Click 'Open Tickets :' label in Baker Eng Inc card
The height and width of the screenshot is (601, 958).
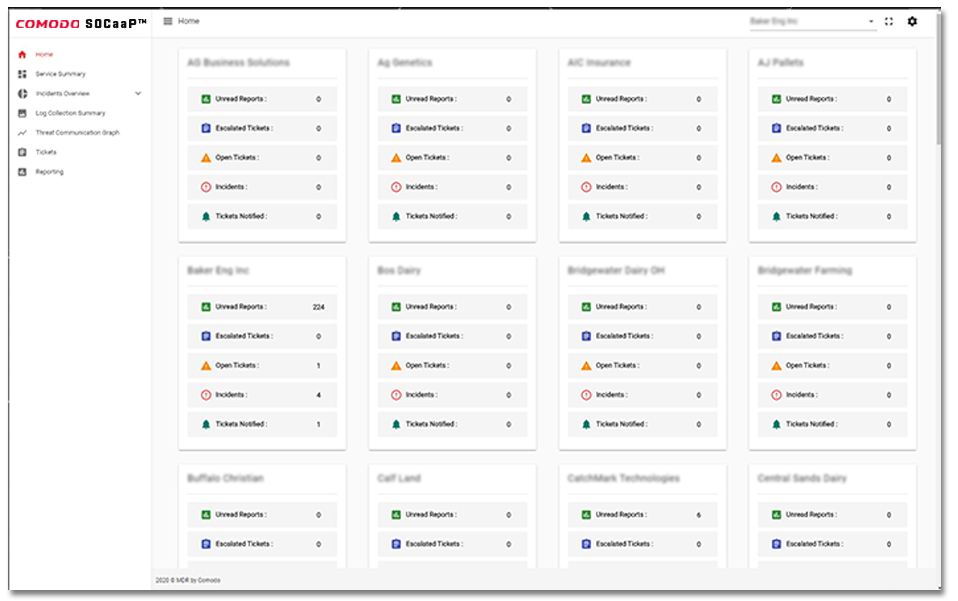point(237,365)
